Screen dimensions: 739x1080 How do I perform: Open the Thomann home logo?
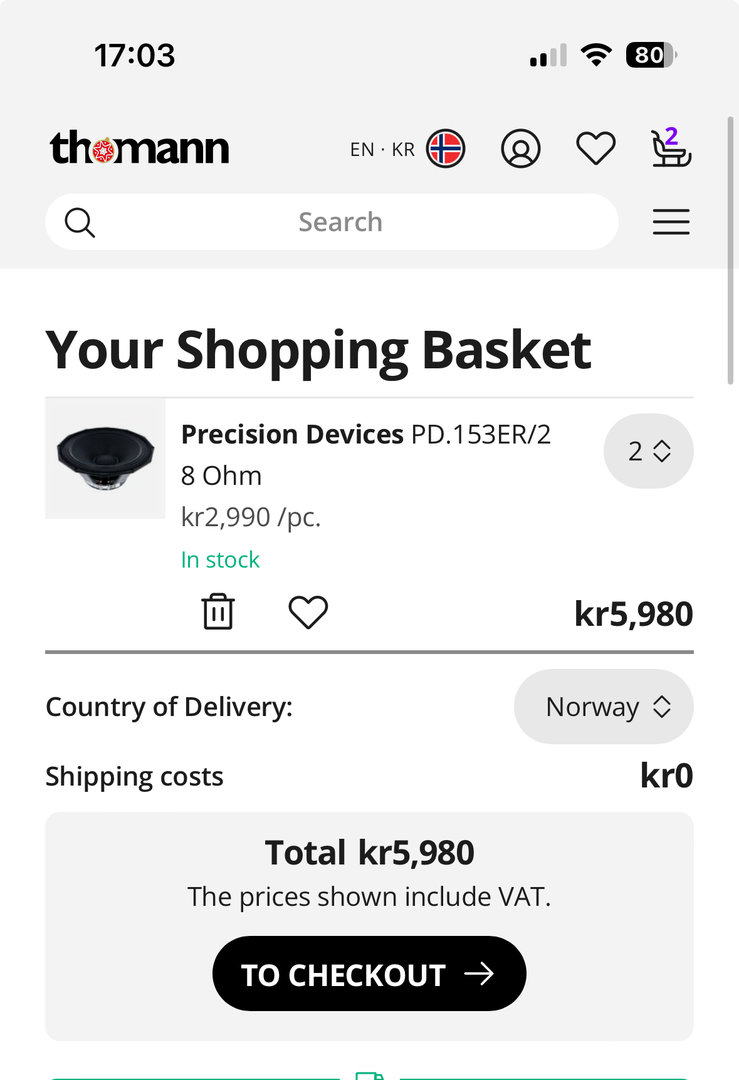[x=139, y=149]
